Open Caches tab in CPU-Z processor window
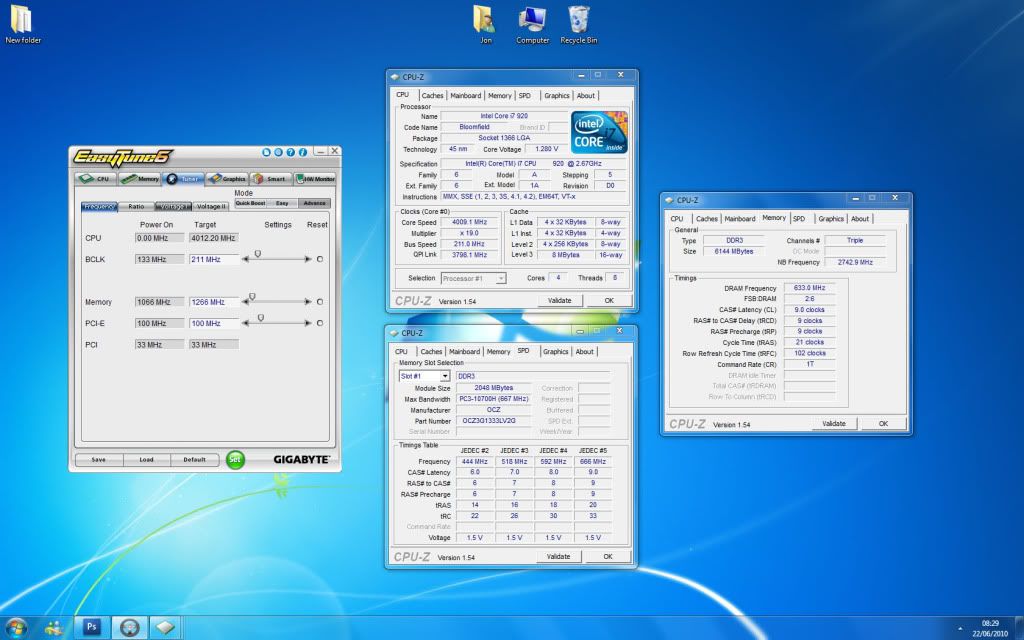 click(432, 95)
